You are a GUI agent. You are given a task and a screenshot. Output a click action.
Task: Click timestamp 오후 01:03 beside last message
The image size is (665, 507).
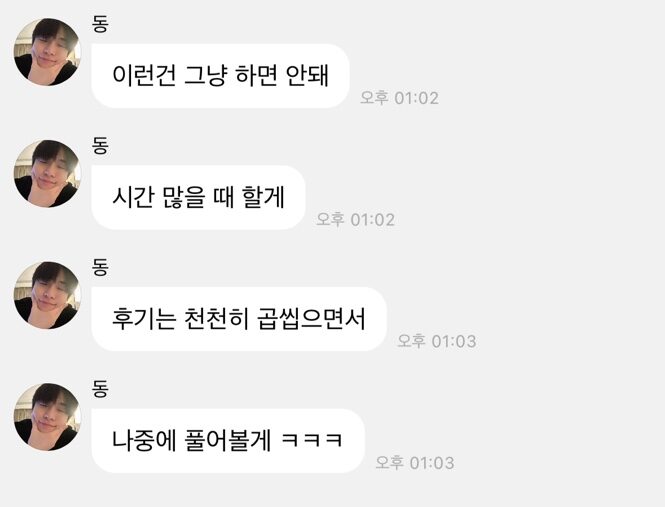[414, 463]
